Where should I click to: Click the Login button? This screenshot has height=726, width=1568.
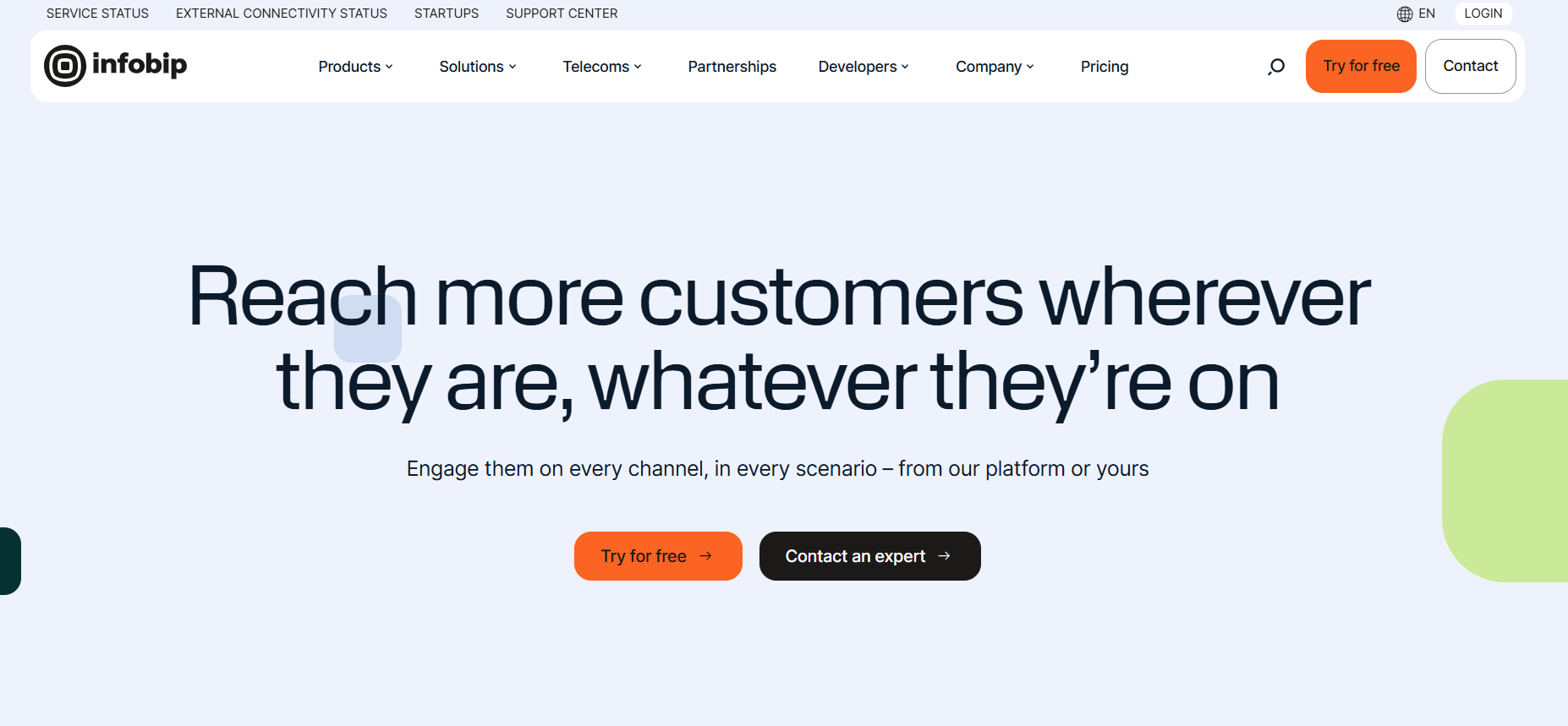pyautogui.click(x=1483, y=14)
